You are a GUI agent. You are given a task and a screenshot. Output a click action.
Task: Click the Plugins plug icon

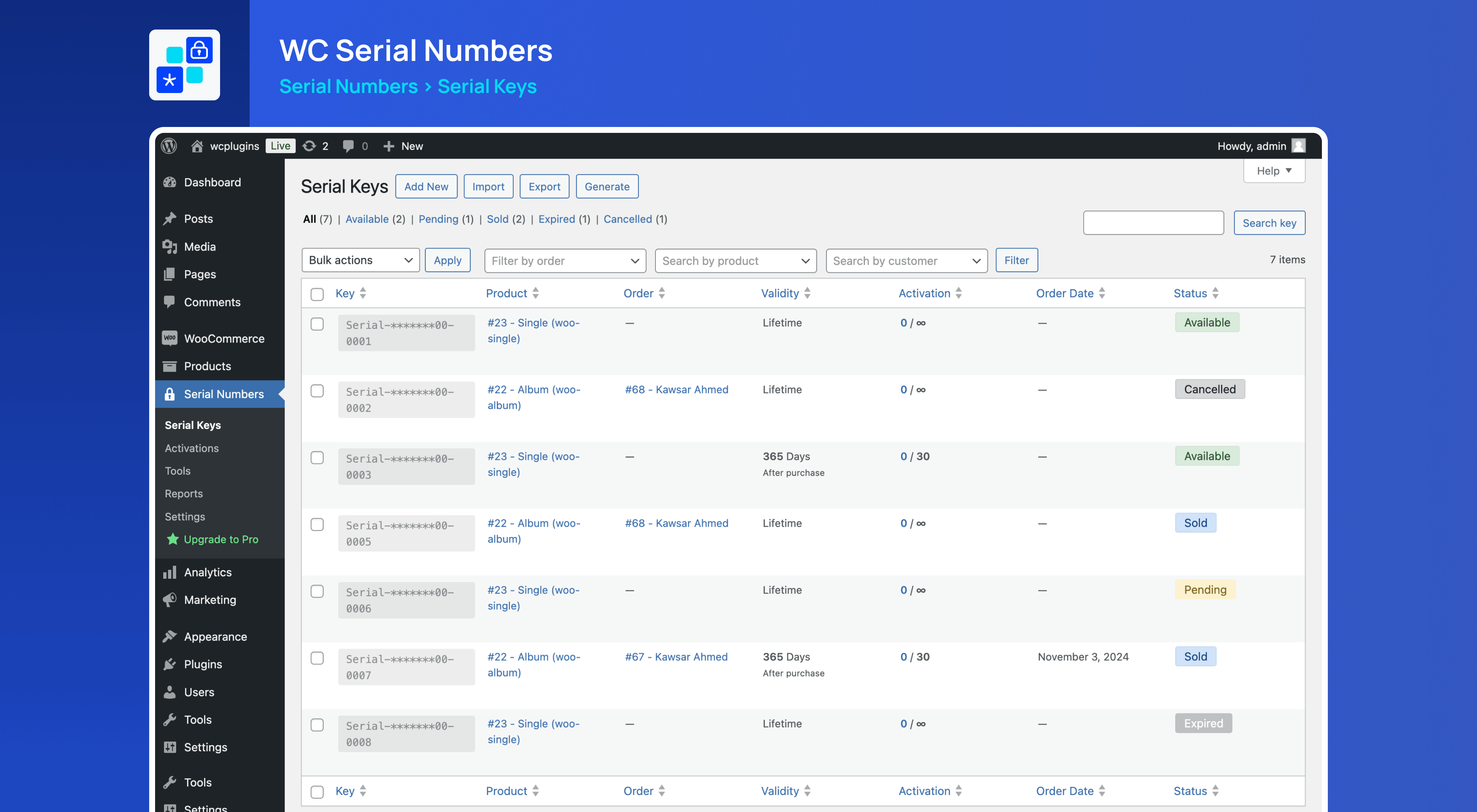(x=170, y=664)
